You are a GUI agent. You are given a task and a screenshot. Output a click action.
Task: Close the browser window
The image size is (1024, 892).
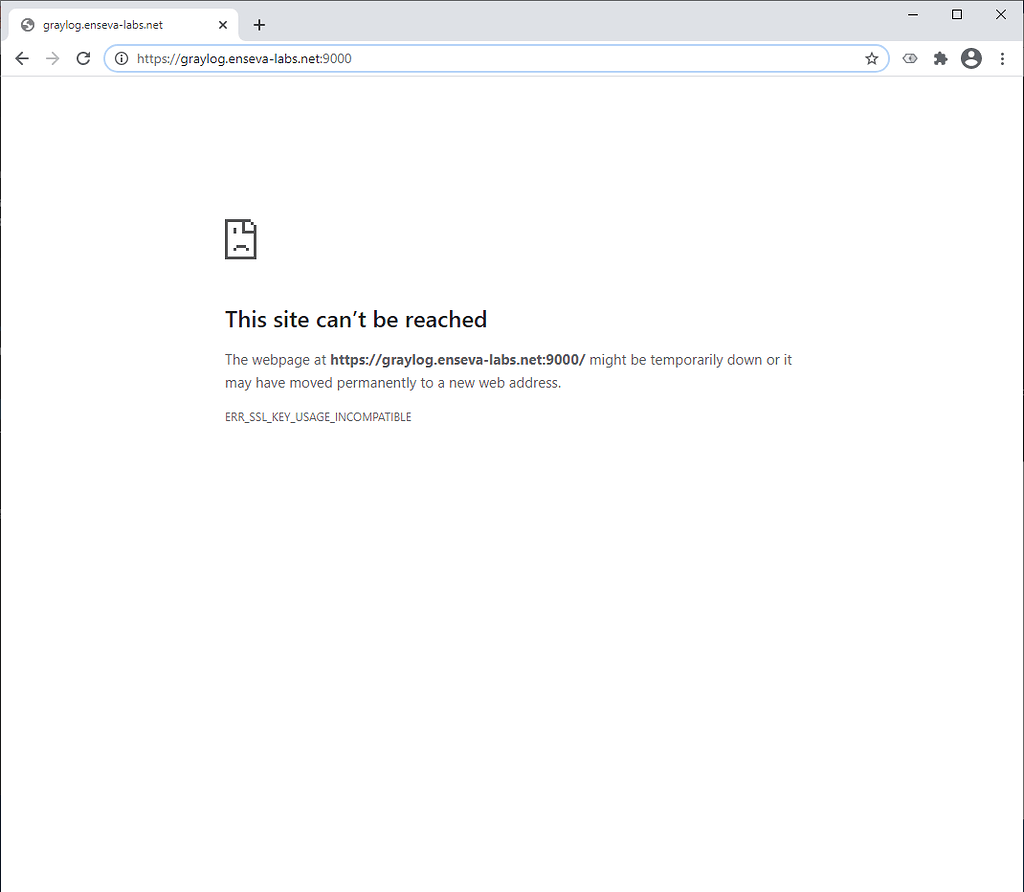[1000, 14]
